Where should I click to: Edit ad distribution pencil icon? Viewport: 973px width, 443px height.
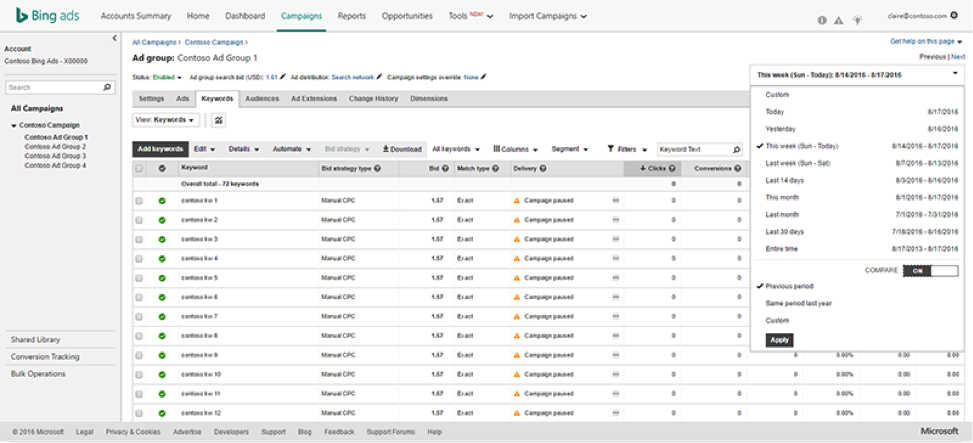pos(379,77)
